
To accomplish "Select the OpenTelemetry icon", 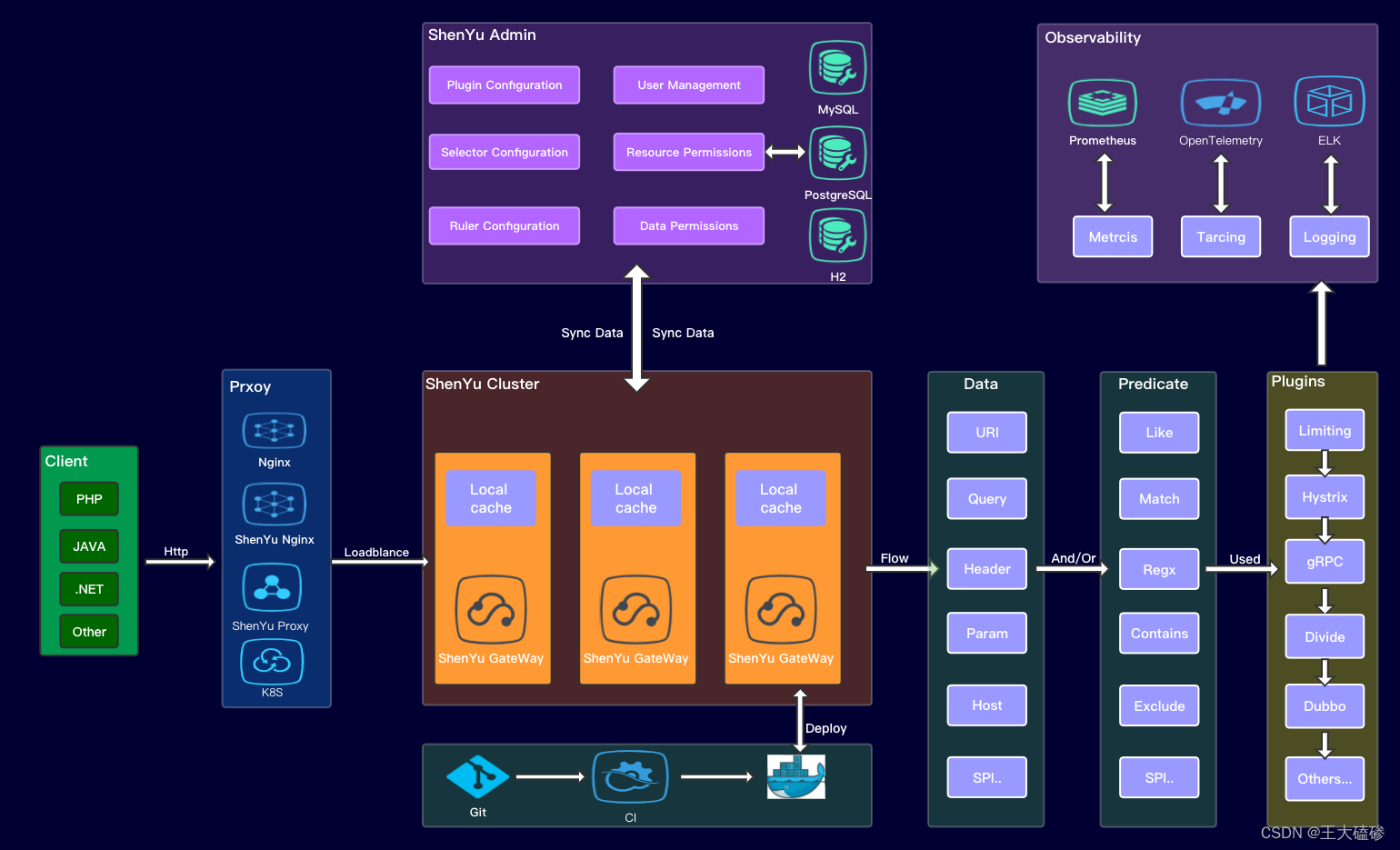I will coord(1220,102).
